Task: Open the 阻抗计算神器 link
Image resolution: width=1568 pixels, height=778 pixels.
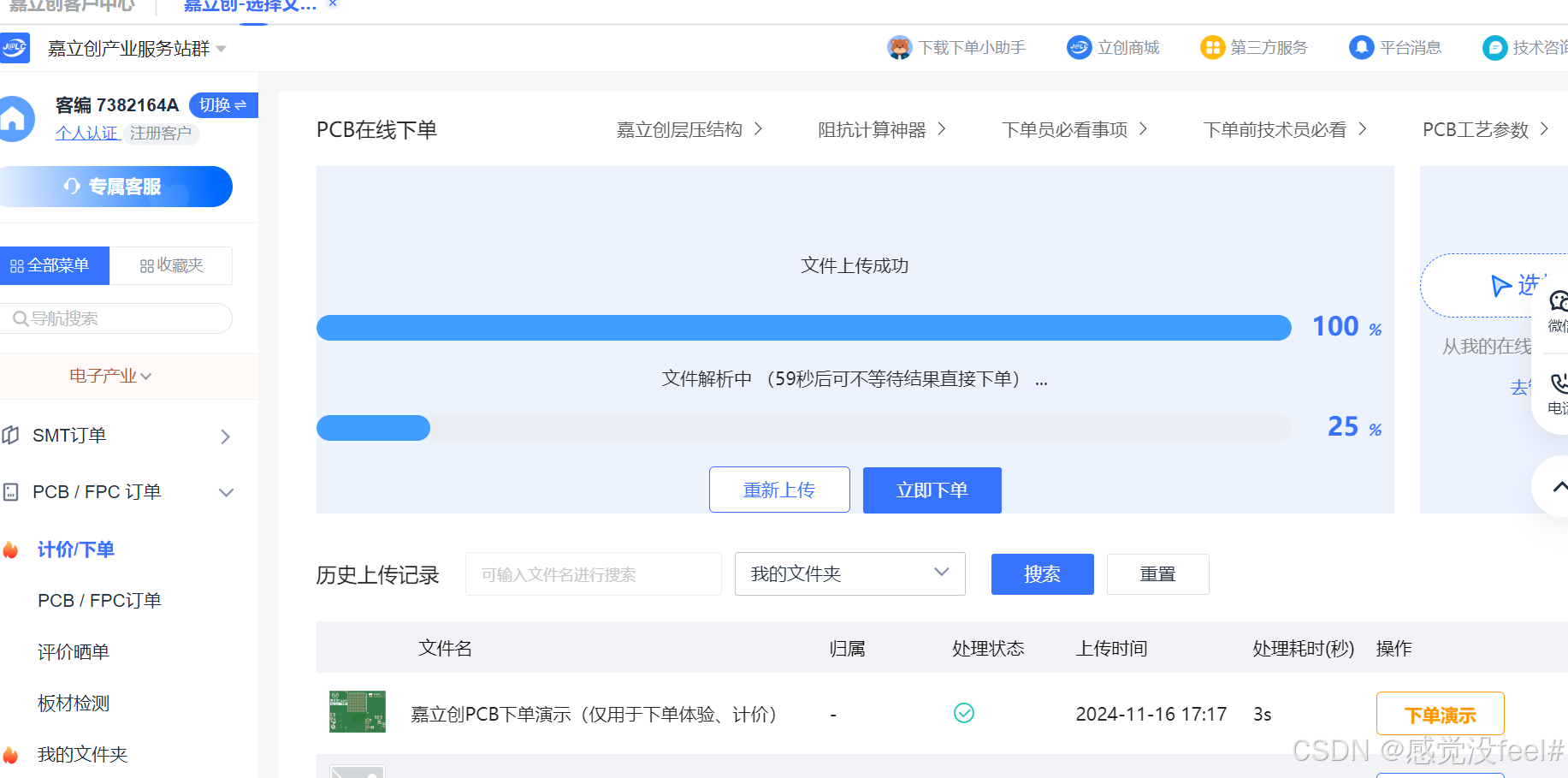Action: click(882, 130)
